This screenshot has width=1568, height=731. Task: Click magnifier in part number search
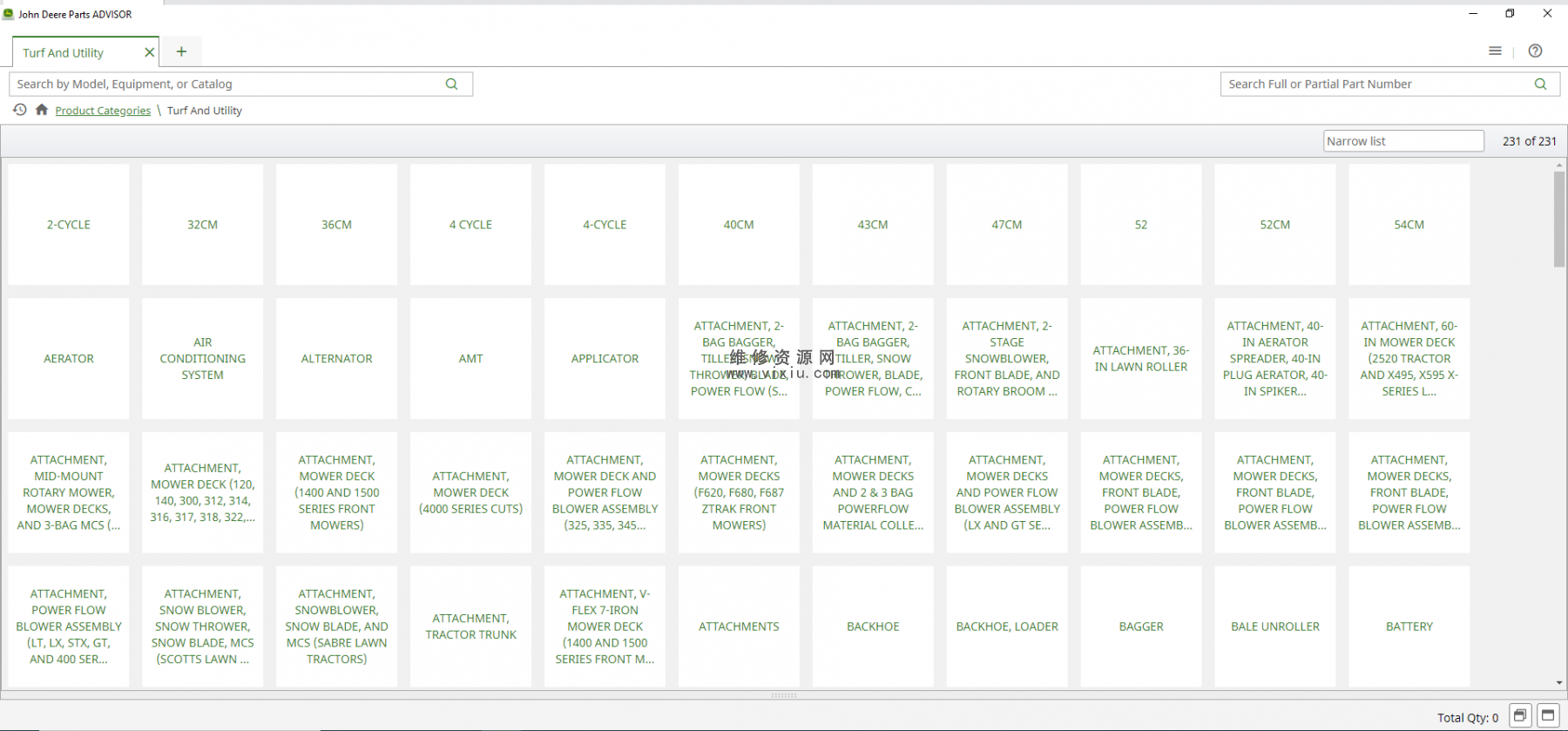click(1540, 84)
